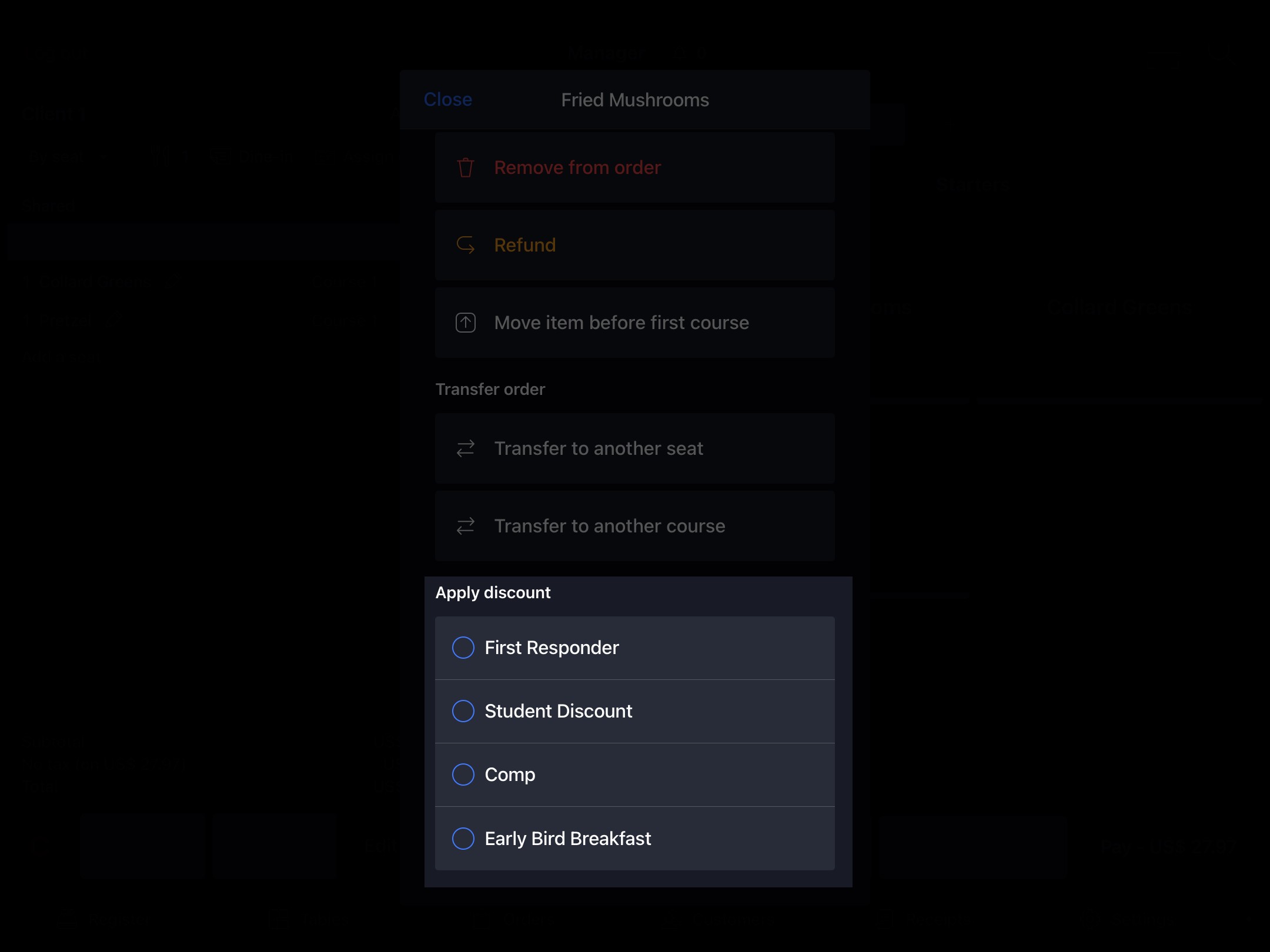1270x952 pixels.
Task: Tap Transfer to another seat
Action: point(635,448)
